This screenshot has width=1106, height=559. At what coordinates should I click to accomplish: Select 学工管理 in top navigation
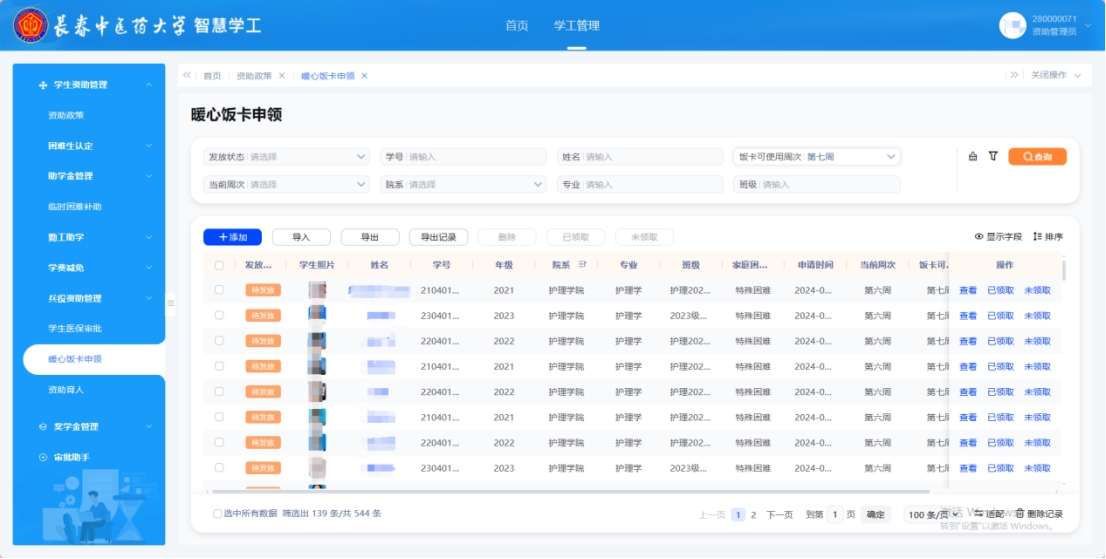576,26
